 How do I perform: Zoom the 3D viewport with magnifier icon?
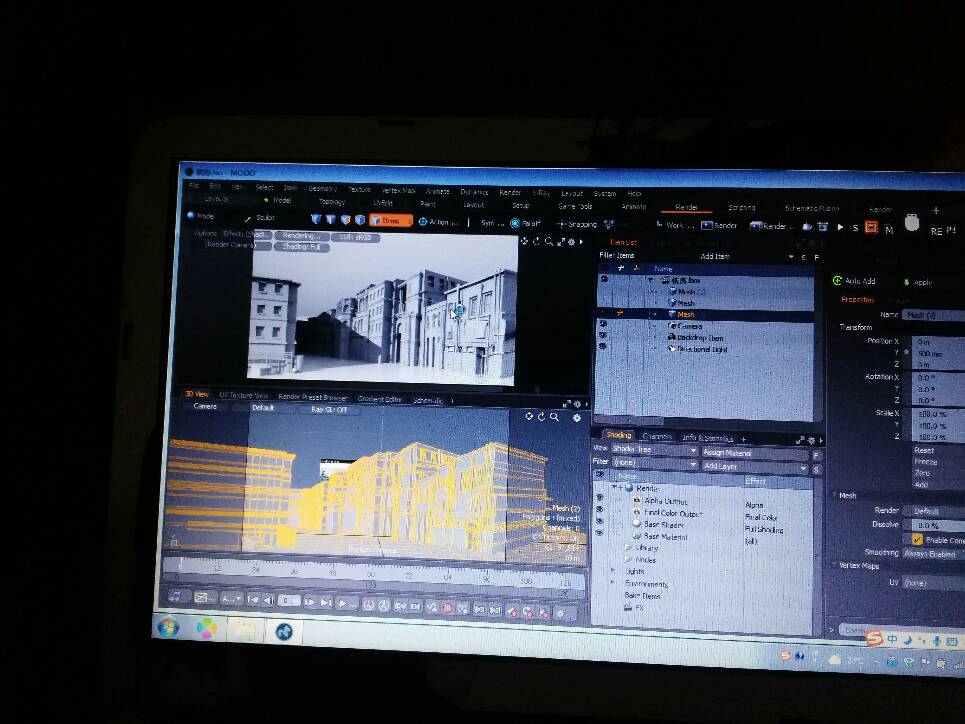pos(555,417)
